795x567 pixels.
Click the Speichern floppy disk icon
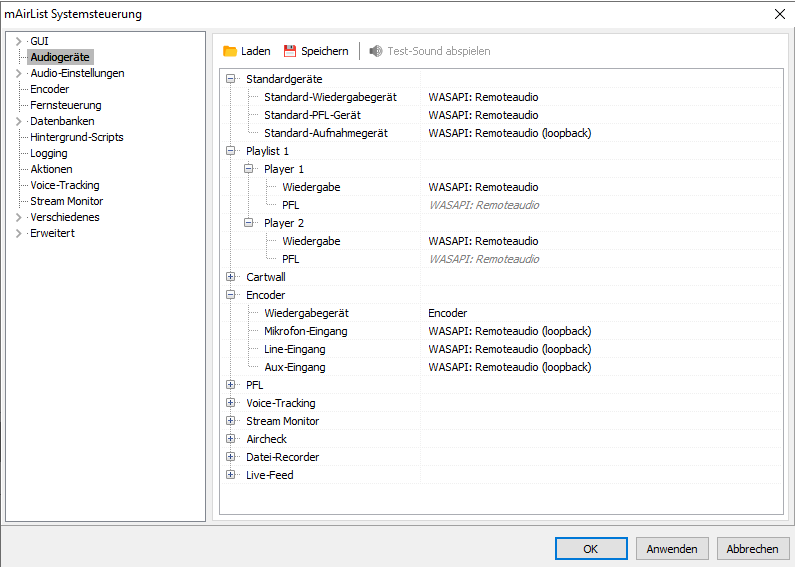point(290,51)
